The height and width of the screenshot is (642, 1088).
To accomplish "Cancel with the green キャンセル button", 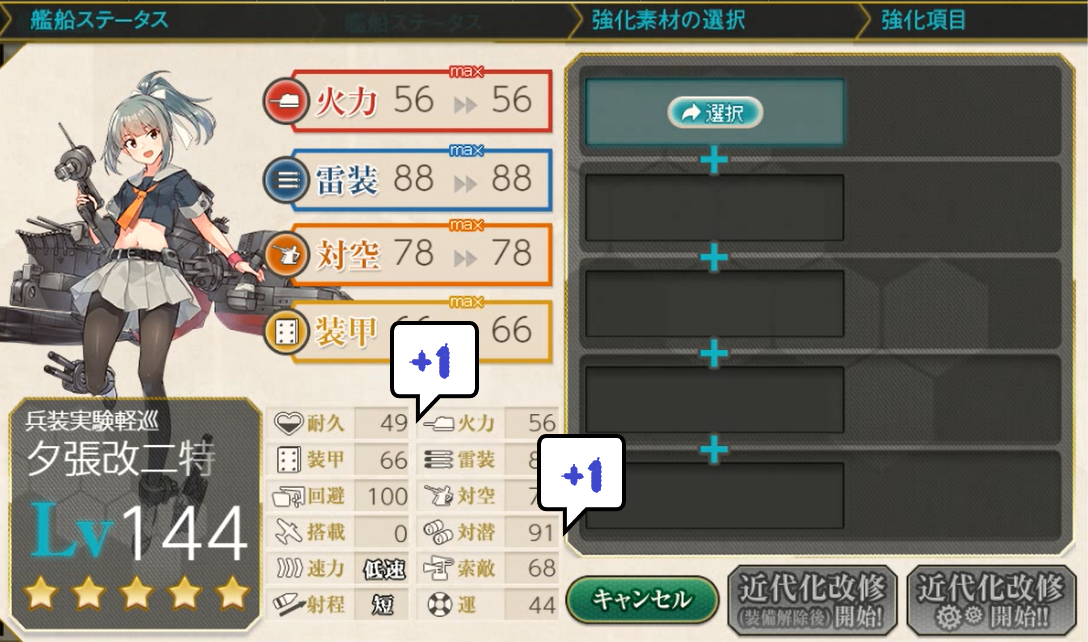I will 642,599.
